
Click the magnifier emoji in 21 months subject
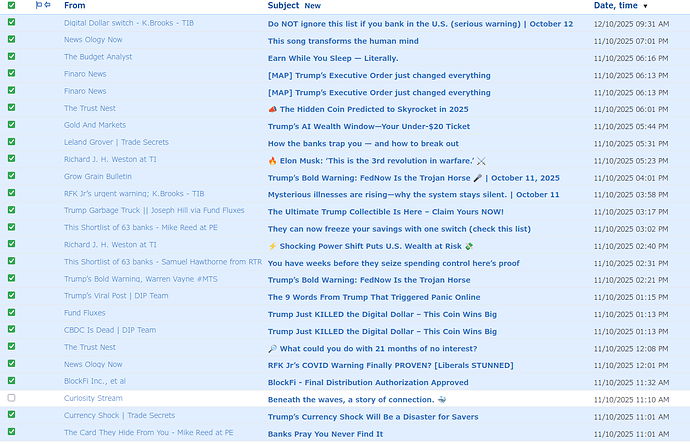273,347
